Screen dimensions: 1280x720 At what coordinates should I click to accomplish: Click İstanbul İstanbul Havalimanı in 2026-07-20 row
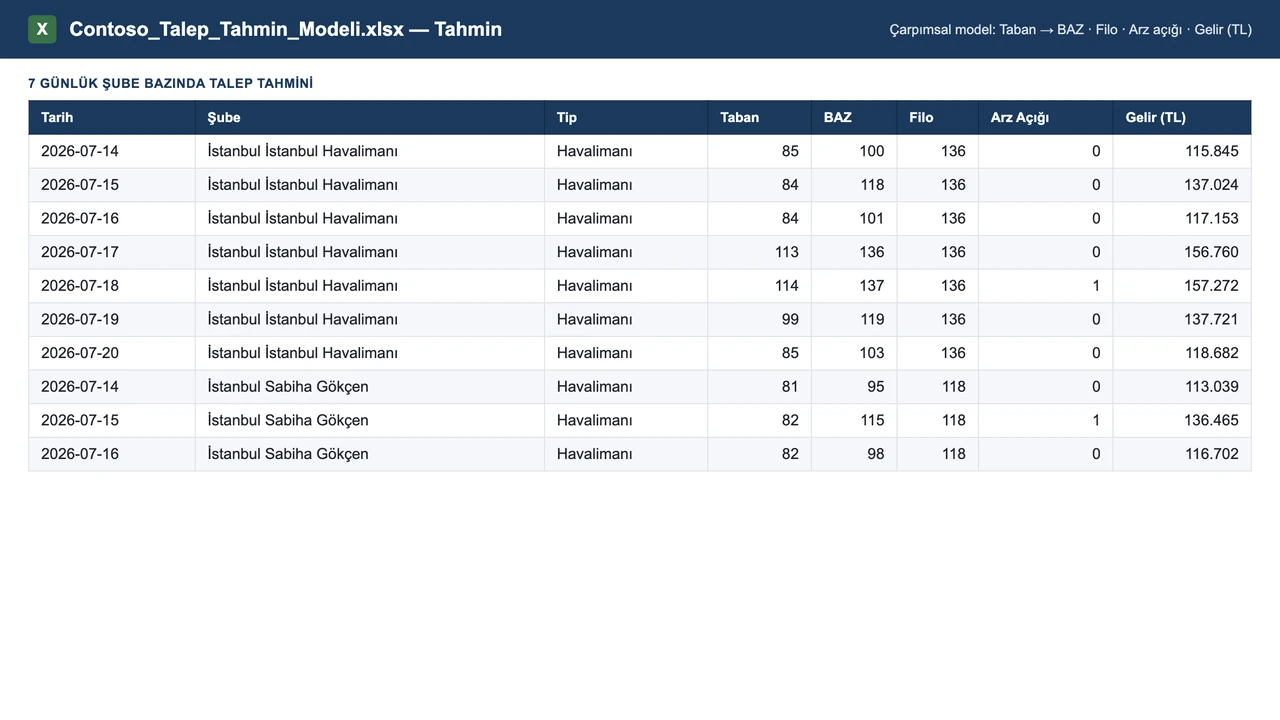coord(302,353)
